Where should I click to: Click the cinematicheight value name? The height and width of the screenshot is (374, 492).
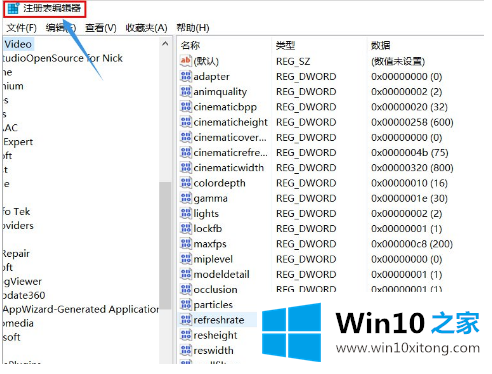230,122
